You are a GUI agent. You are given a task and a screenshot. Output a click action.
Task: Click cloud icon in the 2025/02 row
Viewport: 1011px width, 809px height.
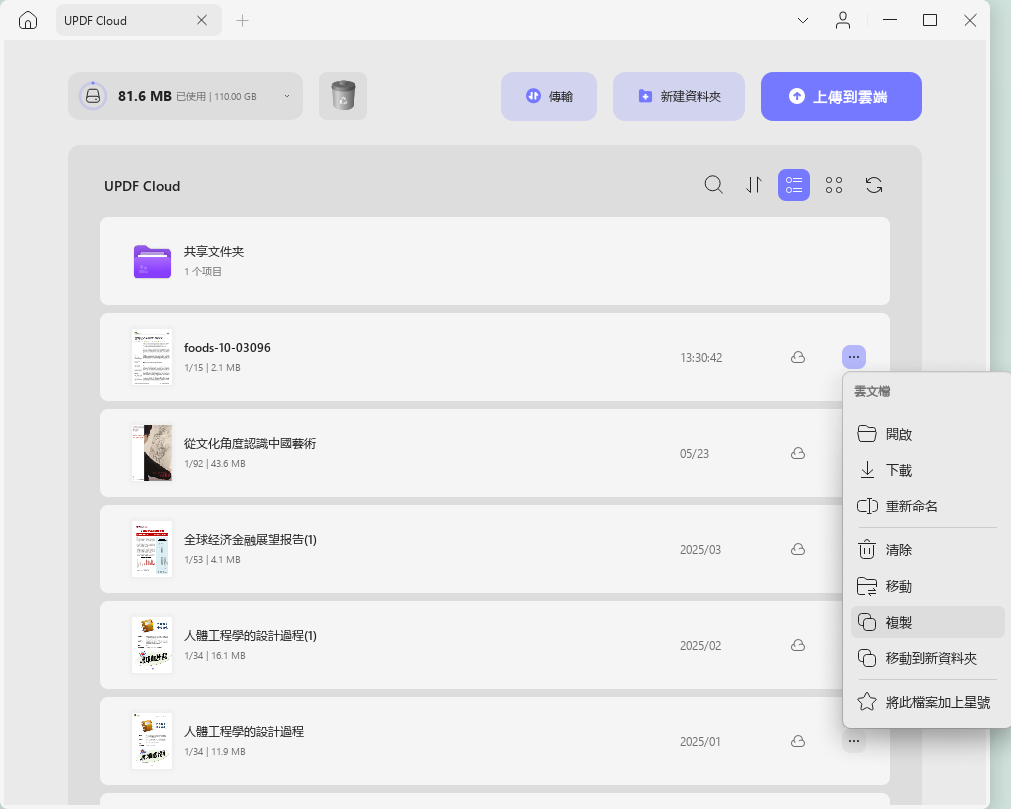pyautogui.click(x=798, y=645)
